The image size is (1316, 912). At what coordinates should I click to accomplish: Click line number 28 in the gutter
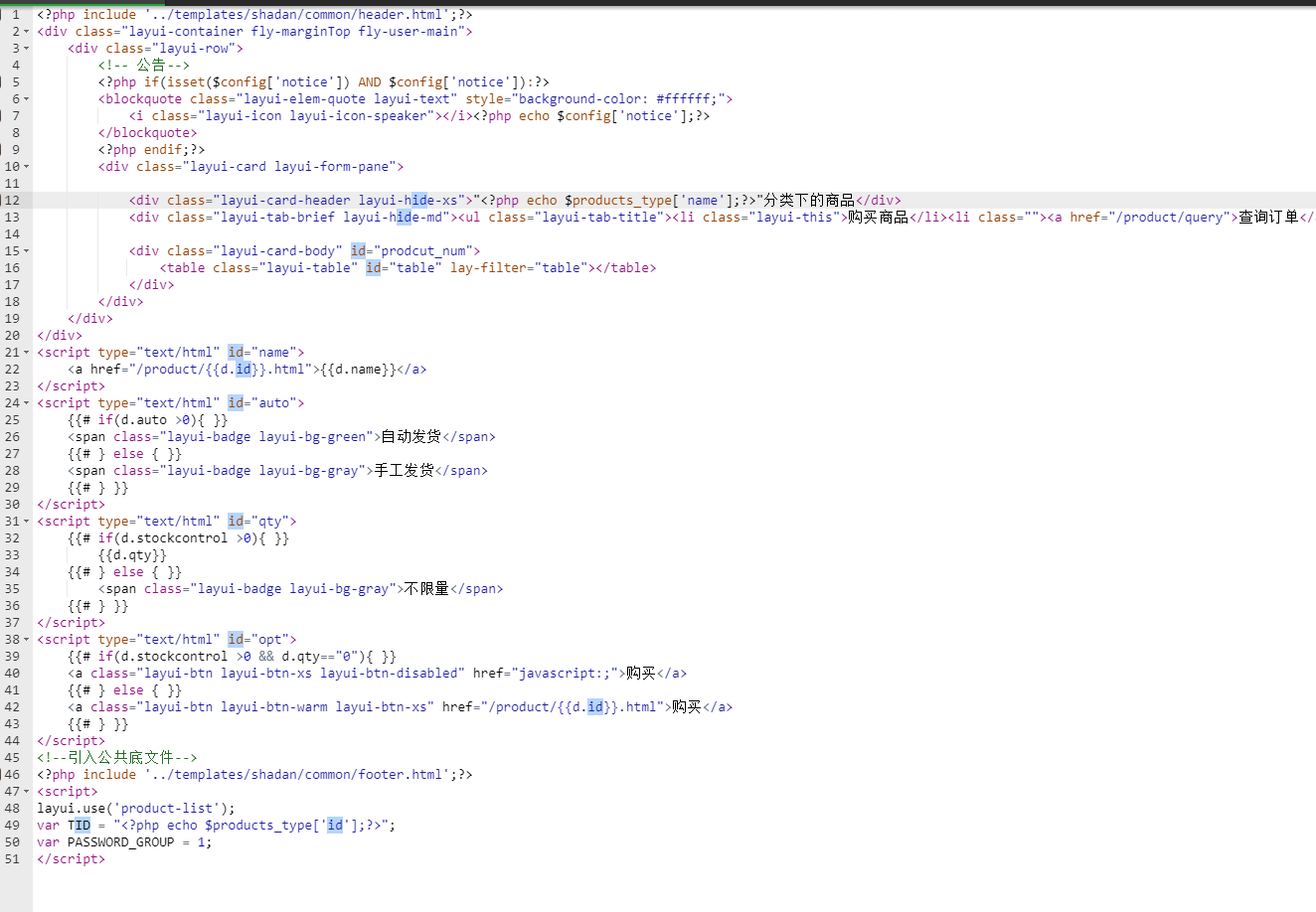(x=12, y=471)
